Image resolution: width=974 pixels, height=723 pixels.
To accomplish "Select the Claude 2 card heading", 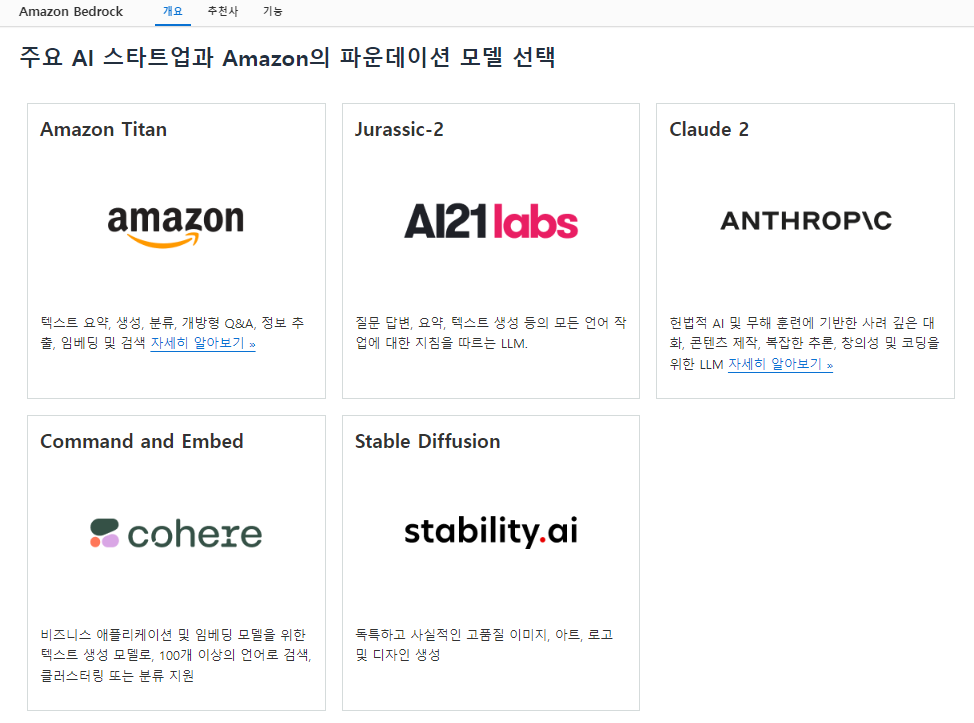I will click(708, 130).
